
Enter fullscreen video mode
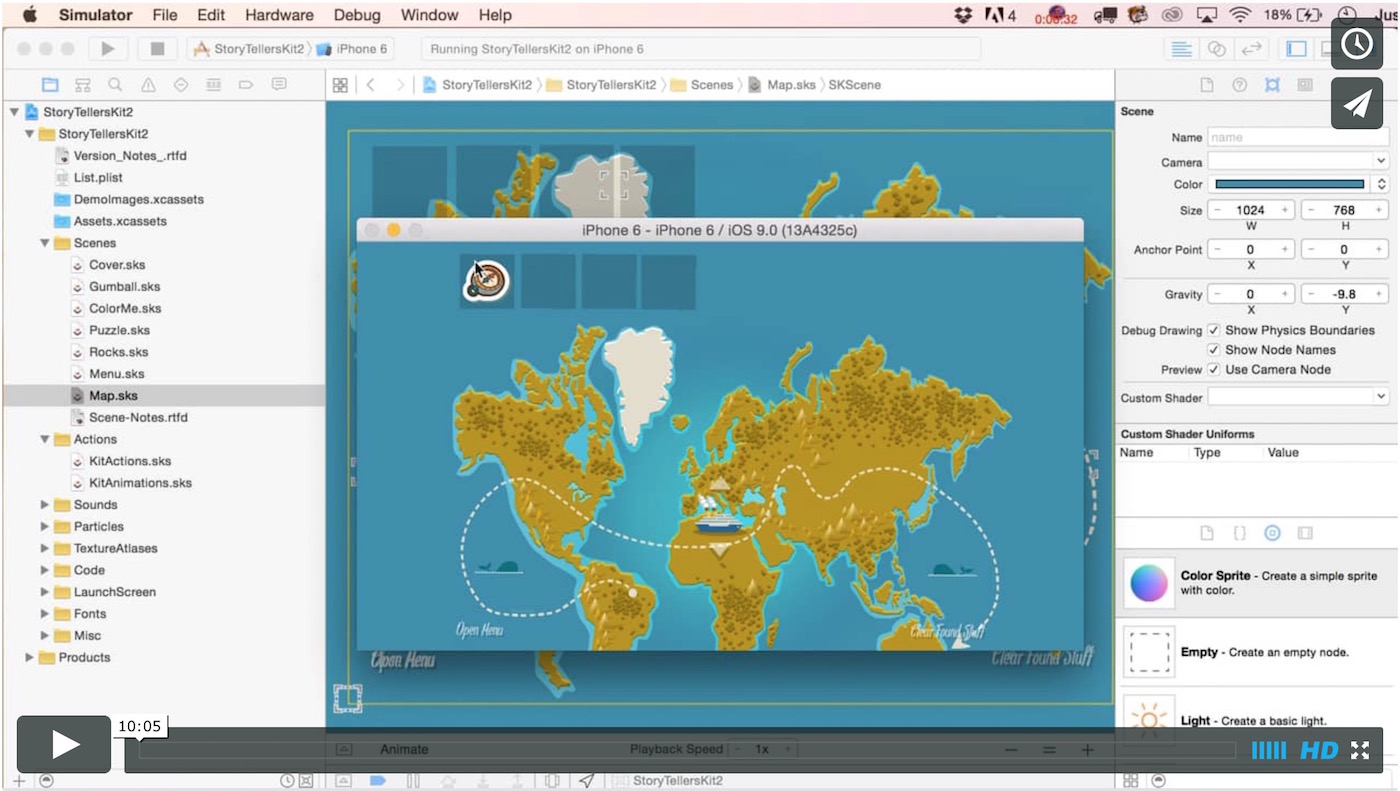tap(1360, 750)
